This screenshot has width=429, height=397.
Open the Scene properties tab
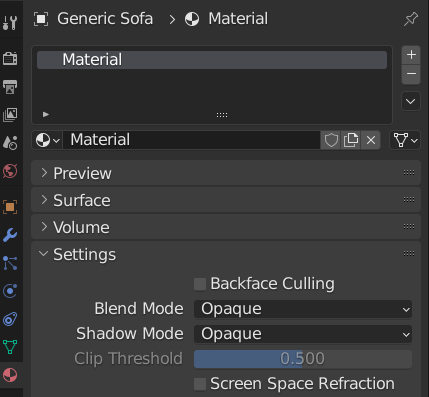click(x=10, y=143)
